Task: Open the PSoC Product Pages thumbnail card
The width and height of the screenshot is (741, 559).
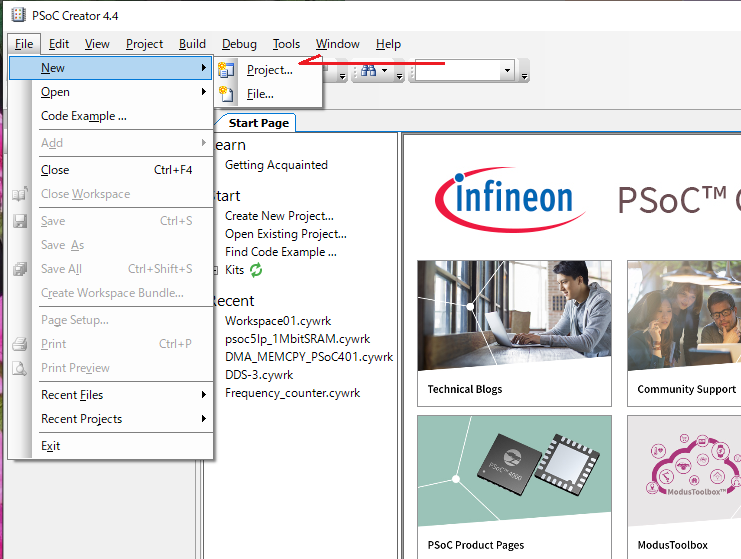Action: pos(514,487)
